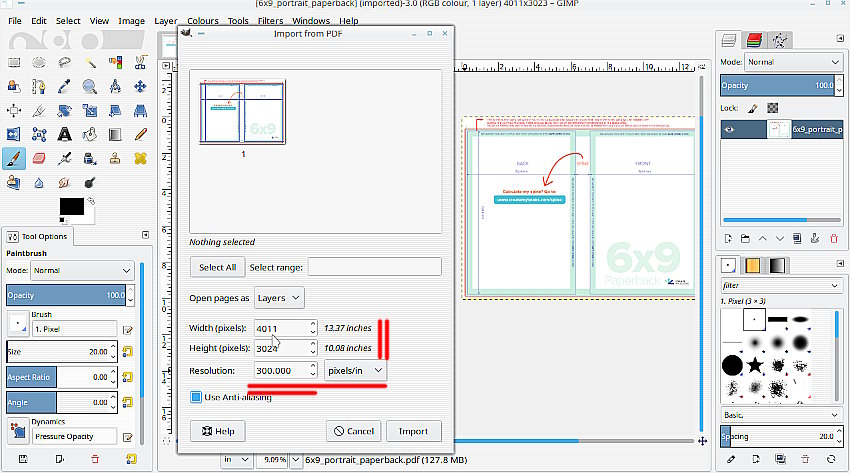
Task: Click the black foreground colour swatch
Action: (x=72, y=206)
